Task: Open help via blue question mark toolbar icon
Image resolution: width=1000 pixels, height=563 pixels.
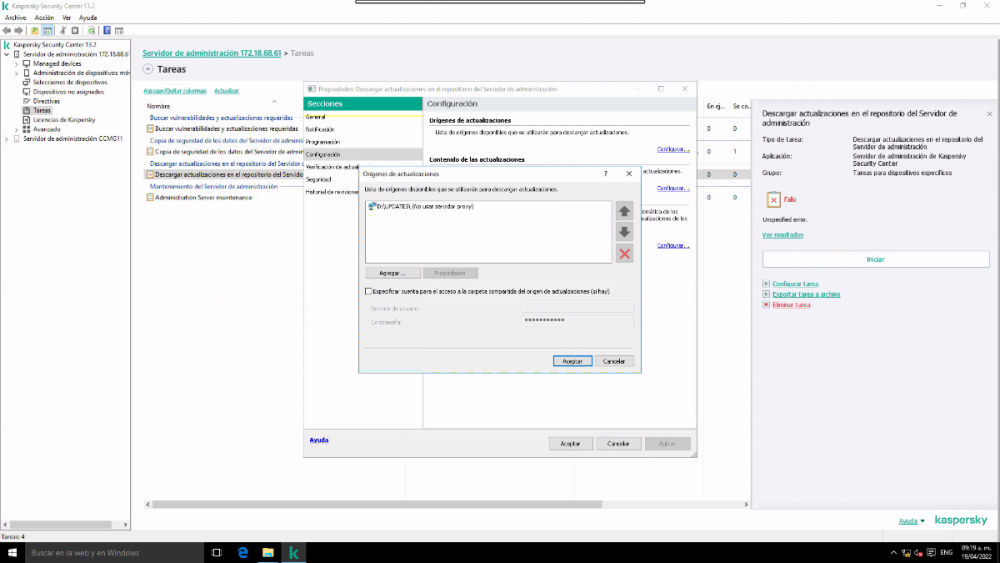Action: pos(107,31)
